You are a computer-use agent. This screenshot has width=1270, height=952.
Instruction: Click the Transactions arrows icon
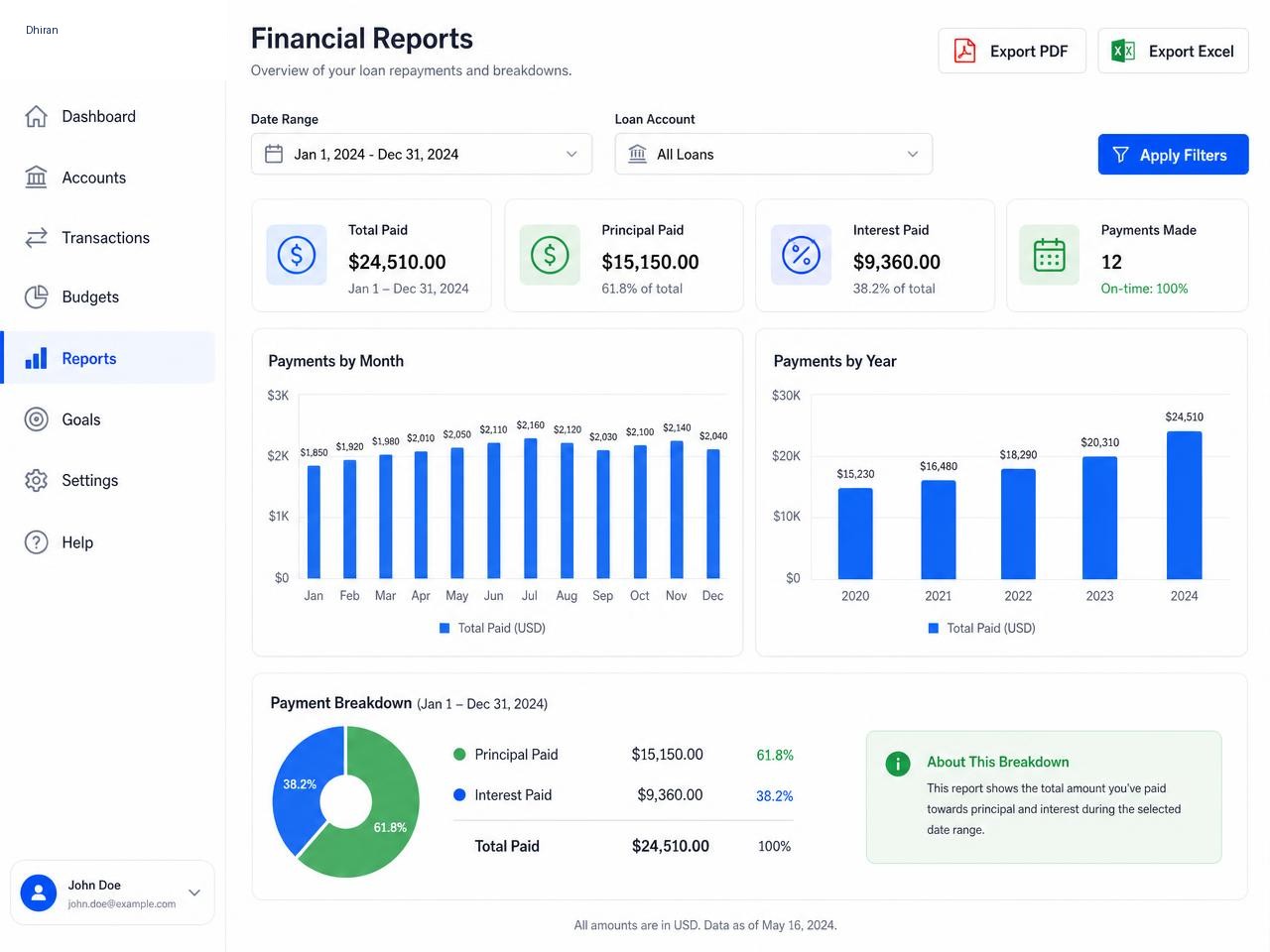(x=36, y=238)
